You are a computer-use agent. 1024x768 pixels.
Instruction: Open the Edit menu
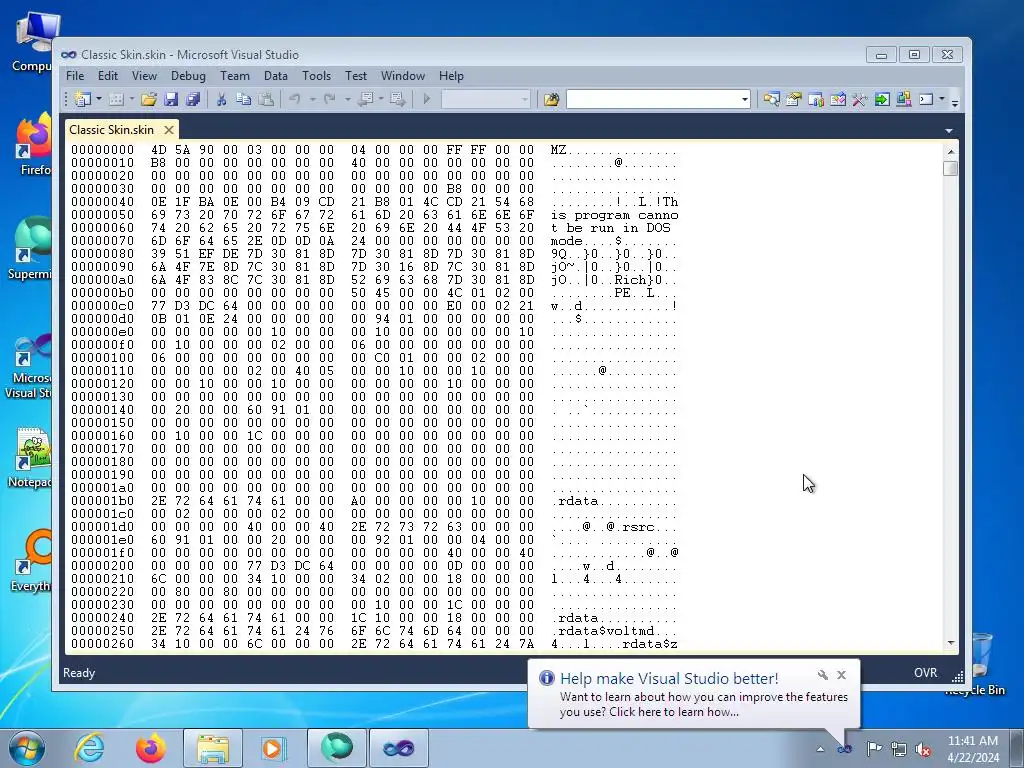click(108, 76)
